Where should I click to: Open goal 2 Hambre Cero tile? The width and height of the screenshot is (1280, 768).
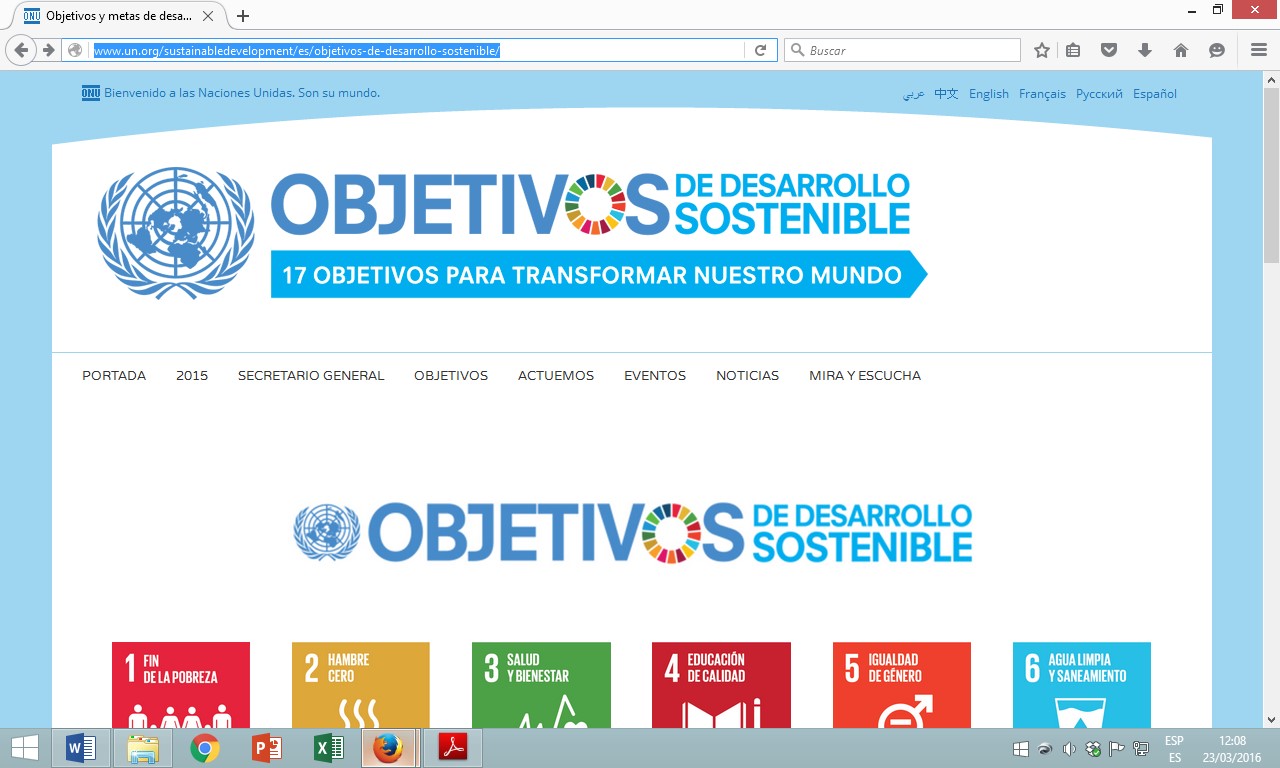pos(361,685)
